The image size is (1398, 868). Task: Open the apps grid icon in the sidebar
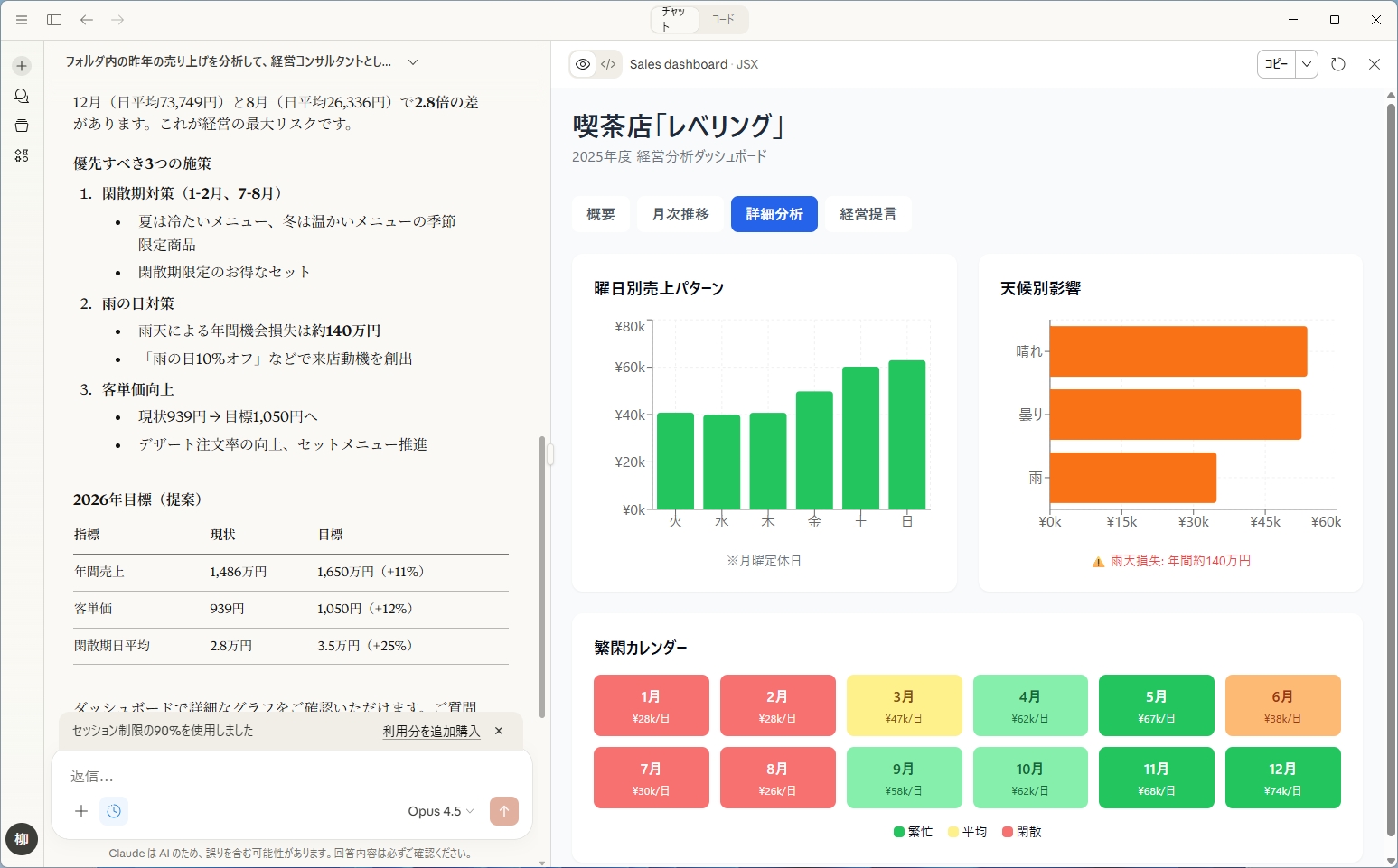point(20,154)
